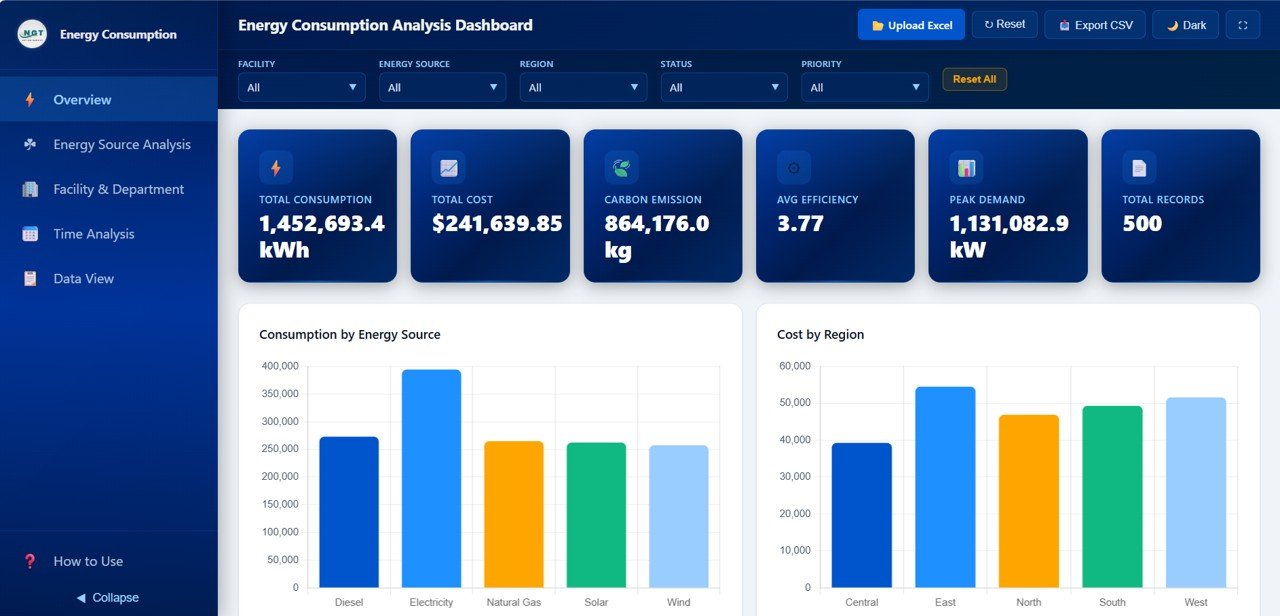Click the Total Cost chart icon
The image size is (1280, 616).
pyautogui.click(x=449, y=168)
